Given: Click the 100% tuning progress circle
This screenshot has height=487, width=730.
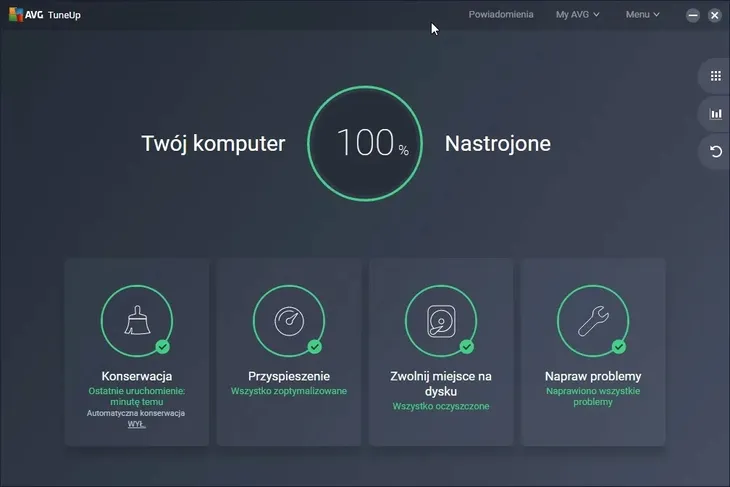Looking at the screenshot, I should [x=365, y=143].
